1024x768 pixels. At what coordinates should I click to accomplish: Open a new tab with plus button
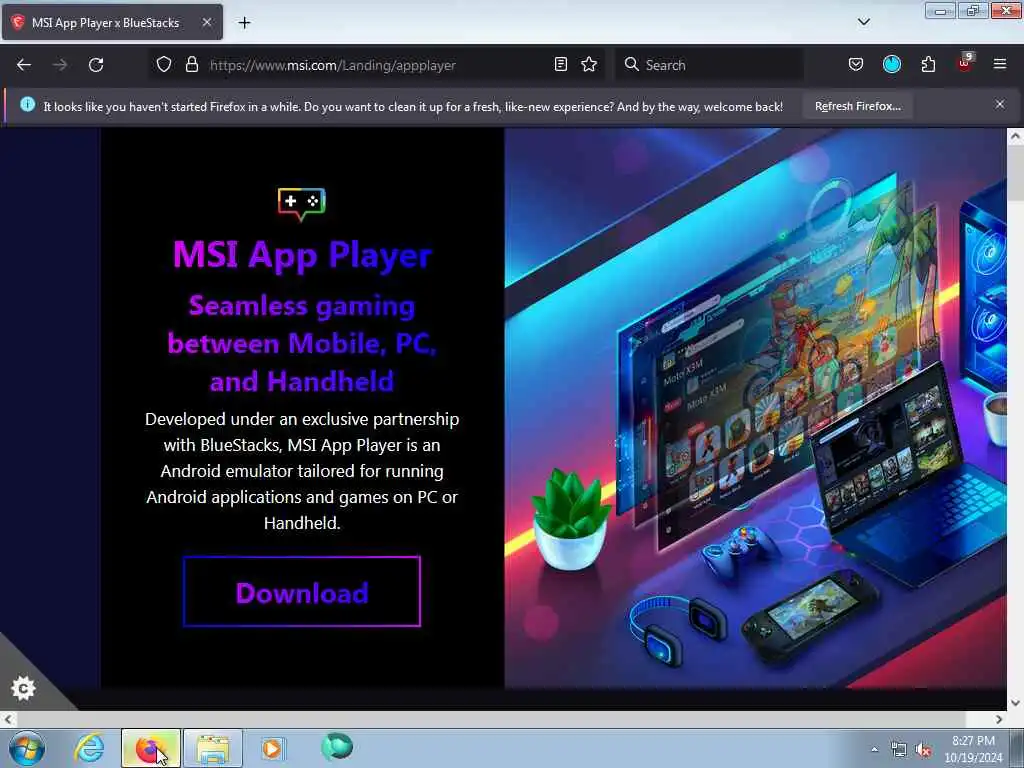click(244, 23)
